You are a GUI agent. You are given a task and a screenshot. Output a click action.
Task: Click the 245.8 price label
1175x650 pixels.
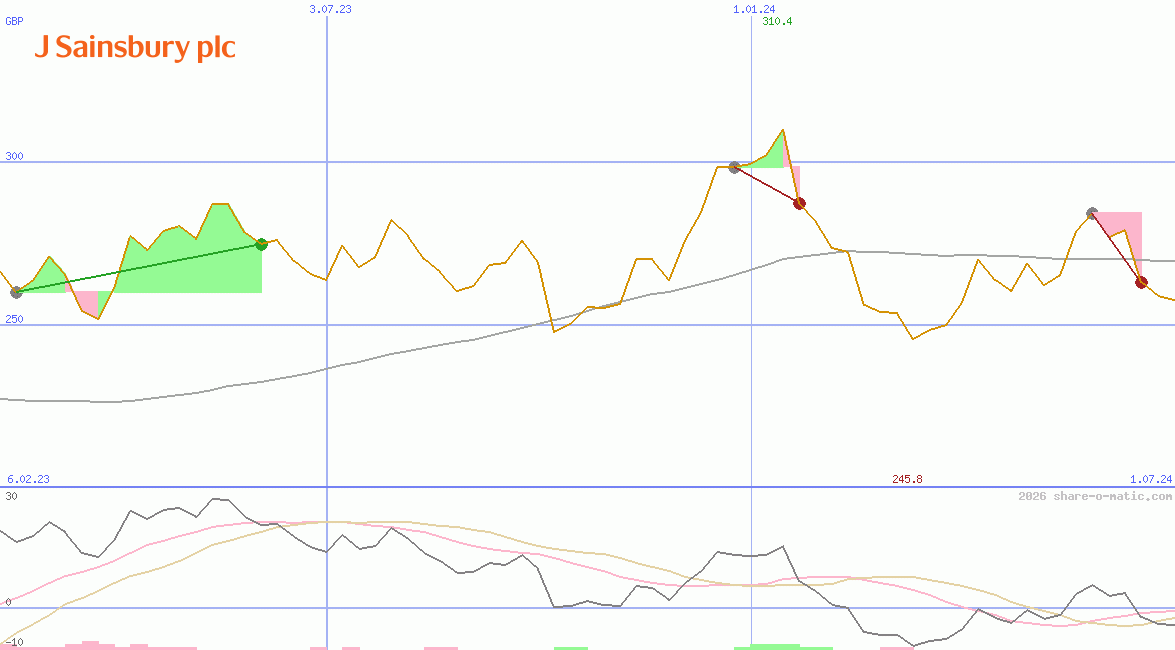[906, 479]
